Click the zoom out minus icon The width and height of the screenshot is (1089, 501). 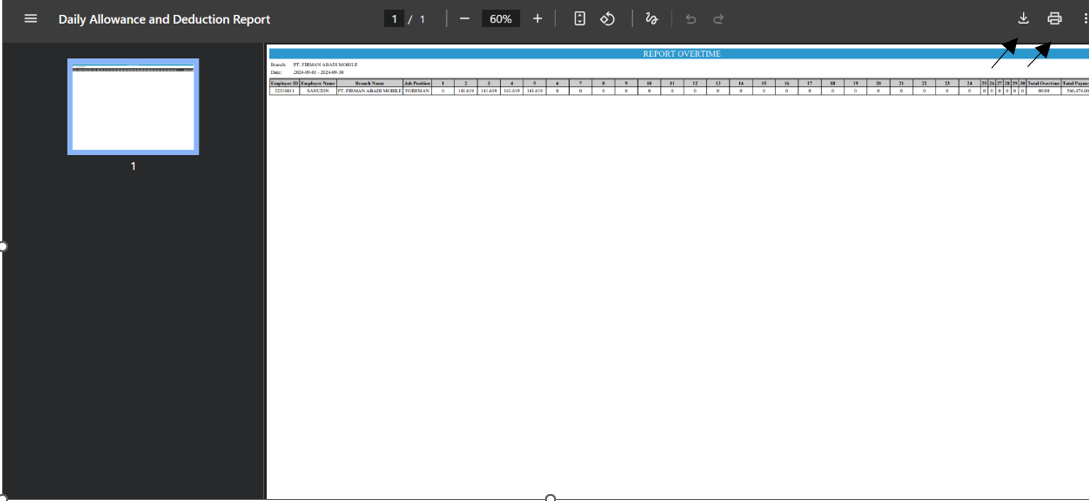[465, 19]
